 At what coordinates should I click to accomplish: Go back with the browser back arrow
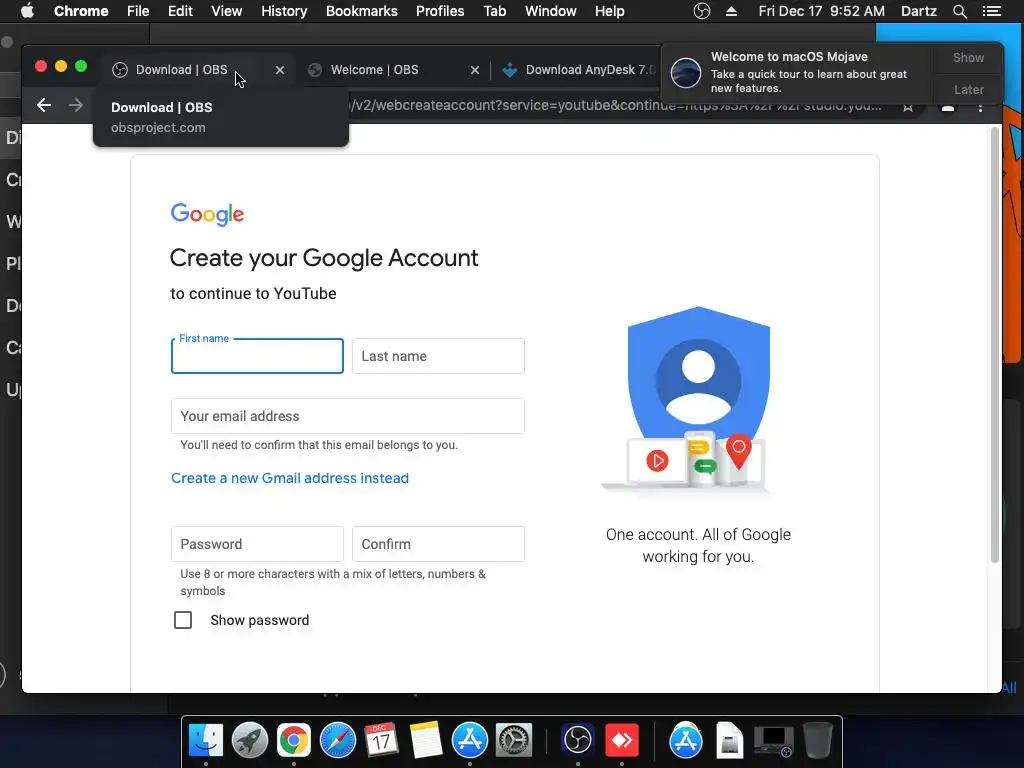(44, 105)
